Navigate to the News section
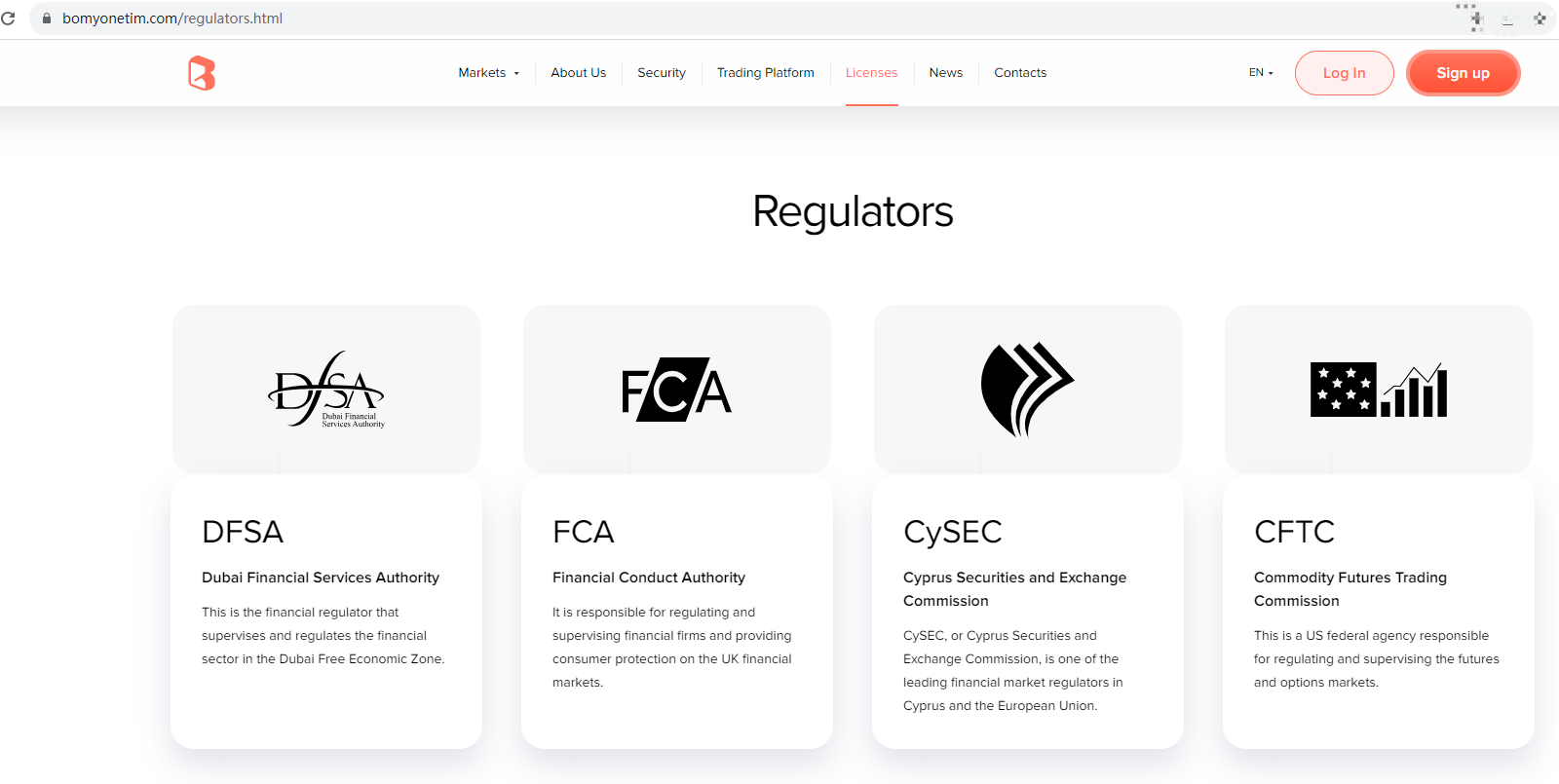Image resolution: width=1559 pixels, height=784 pixels. (945, 73)
